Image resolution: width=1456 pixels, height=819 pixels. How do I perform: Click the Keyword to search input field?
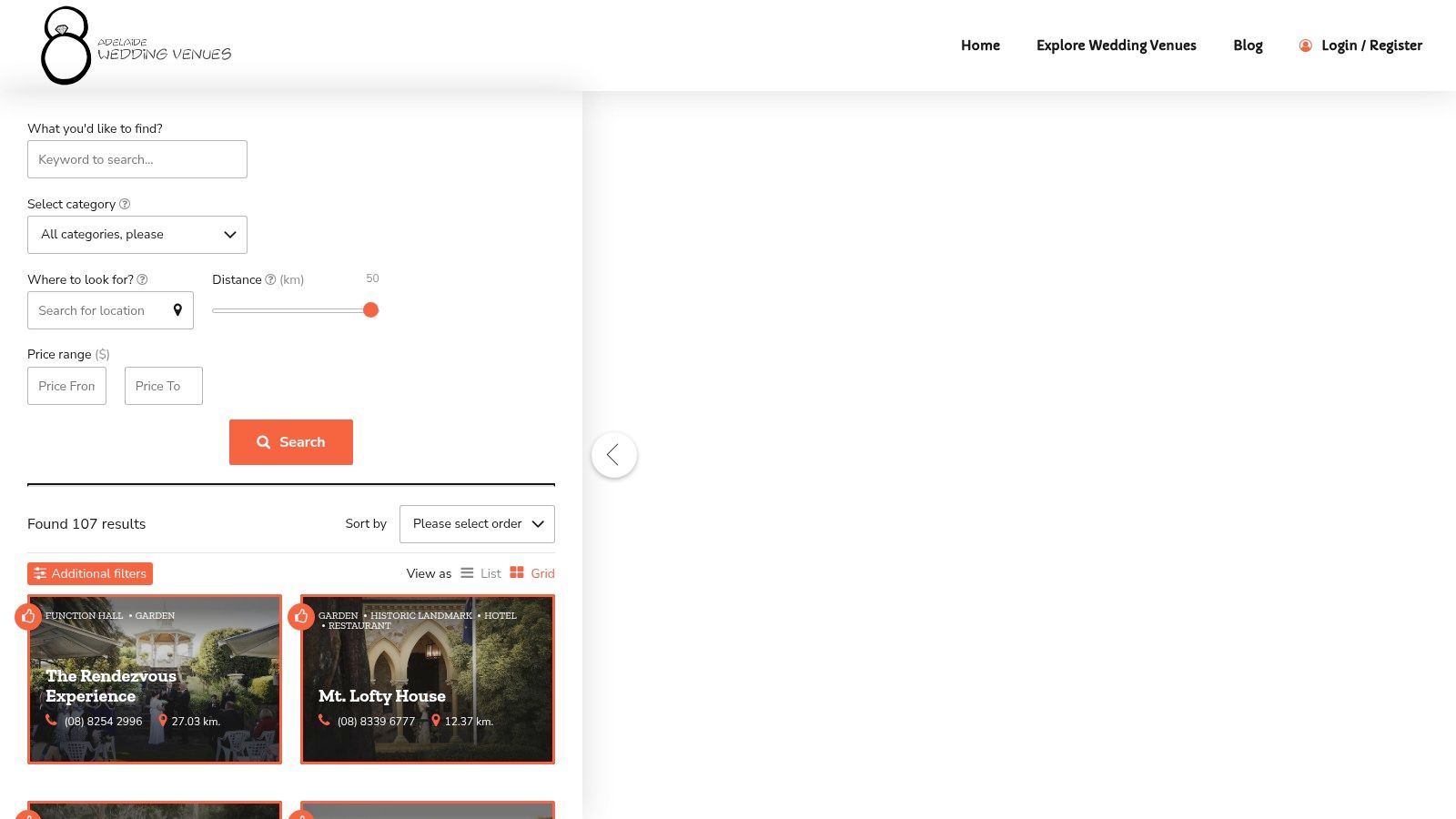pos(137,159)
